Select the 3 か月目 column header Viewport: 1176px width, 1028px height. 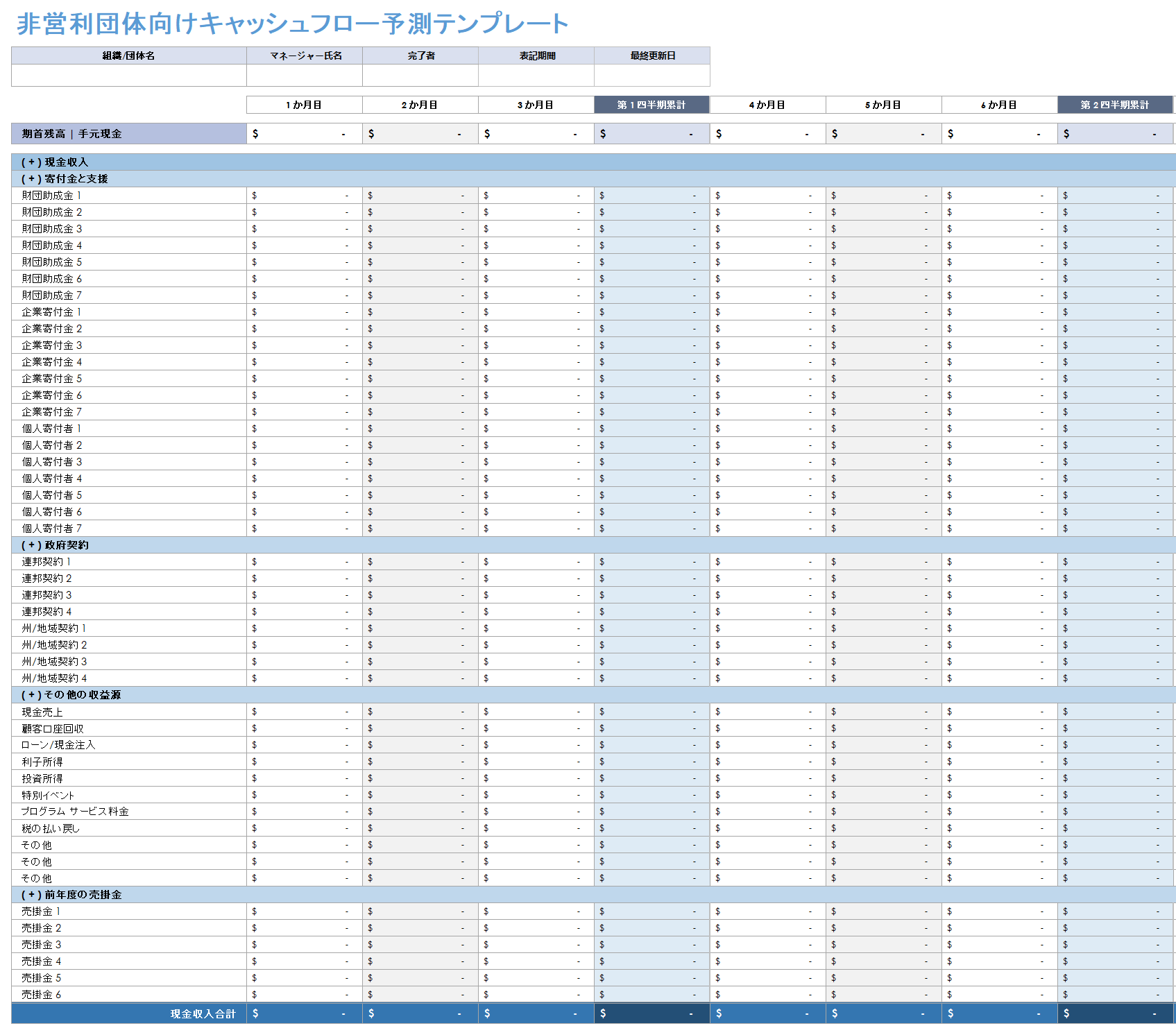click(536, 105)
